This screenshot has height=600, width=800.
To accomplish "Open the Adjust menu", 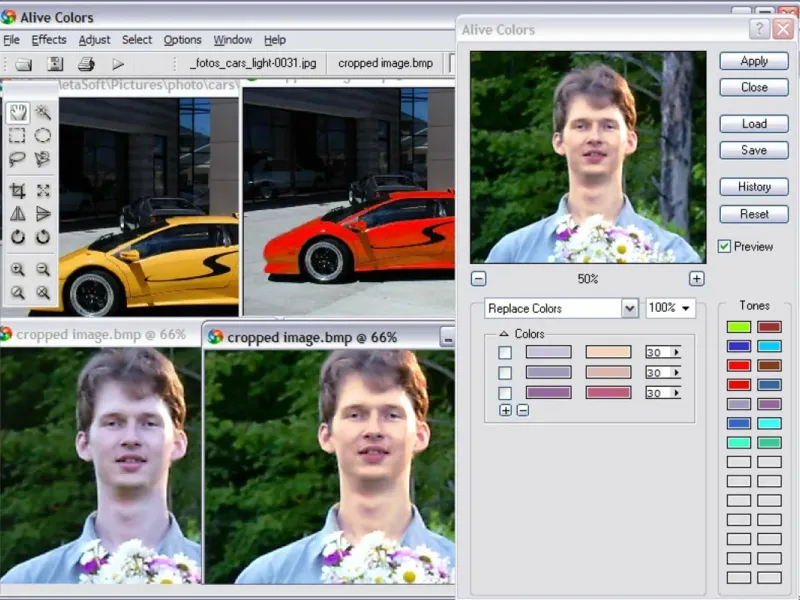I will 94,40.
